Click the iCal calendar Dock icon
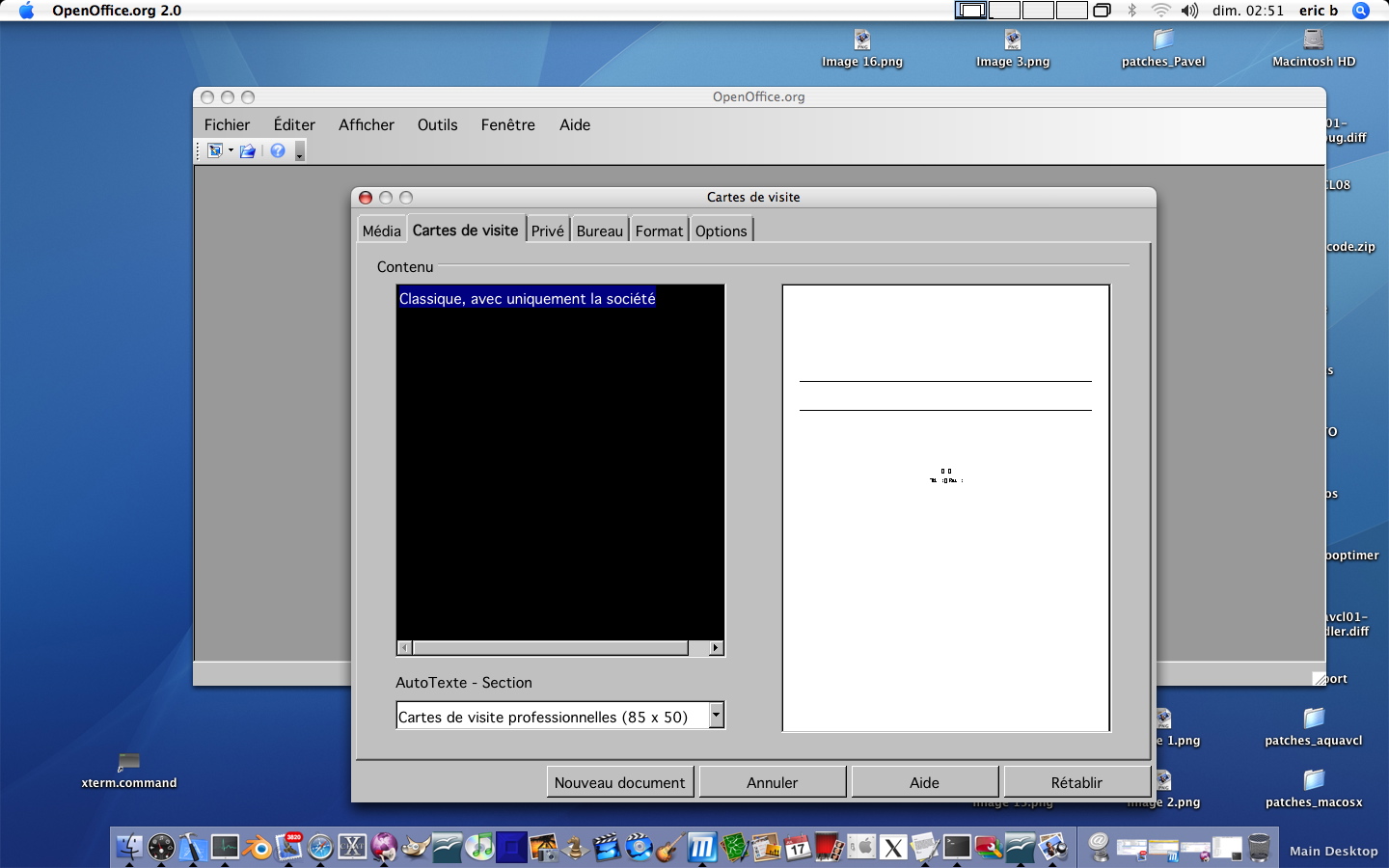1389x868 pixels. click(x=798, y=847)
